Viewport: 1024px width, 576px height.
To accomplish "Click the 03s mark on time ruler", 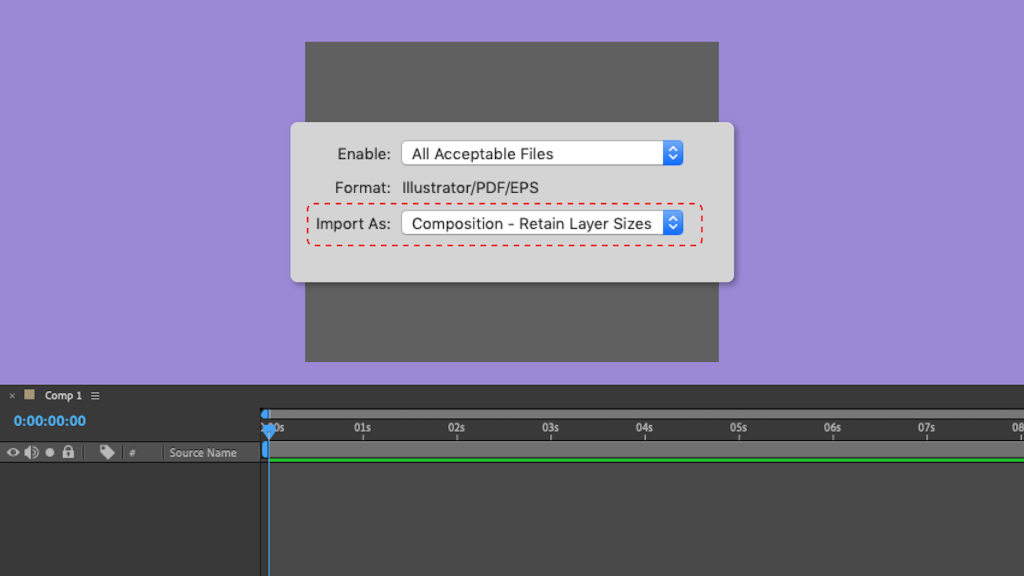I will tap(550, 429).
